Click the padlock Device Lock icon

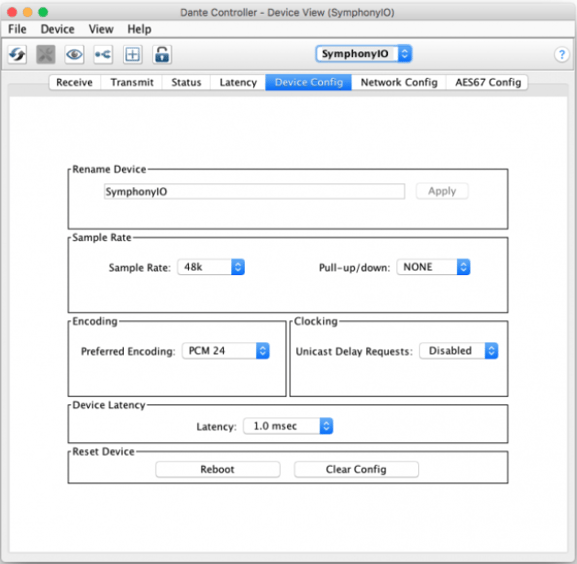(x=162, y=55)
